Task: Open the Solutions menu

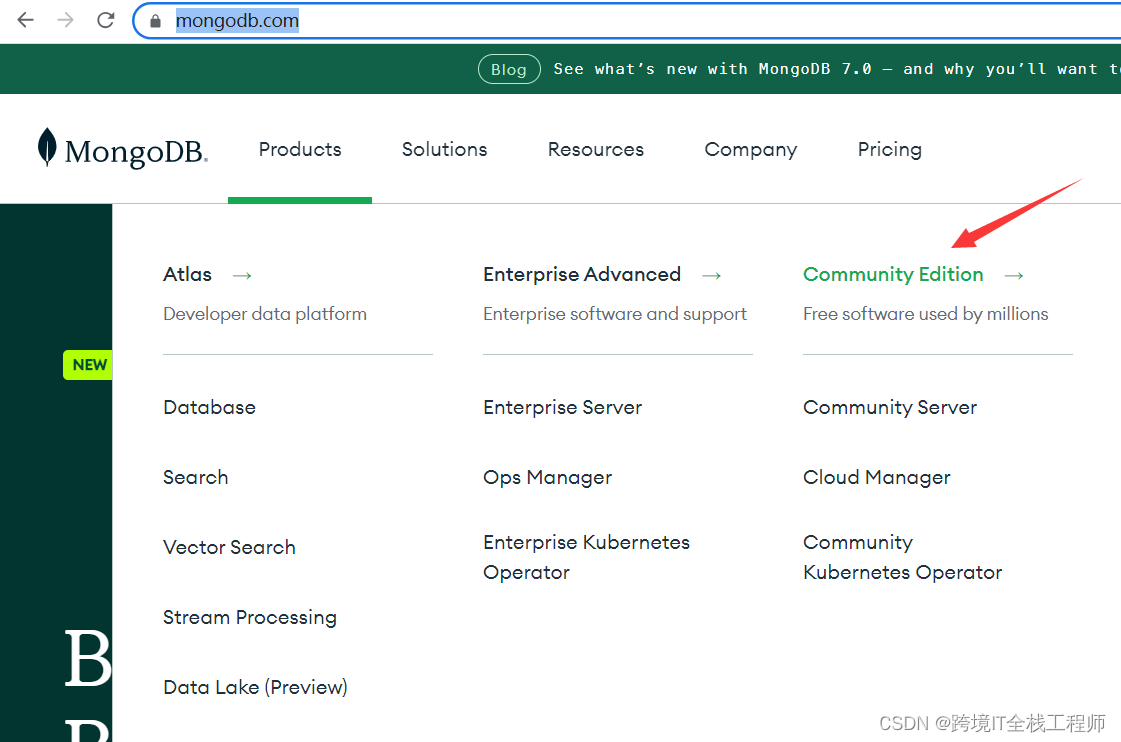Action: point(445,149)
